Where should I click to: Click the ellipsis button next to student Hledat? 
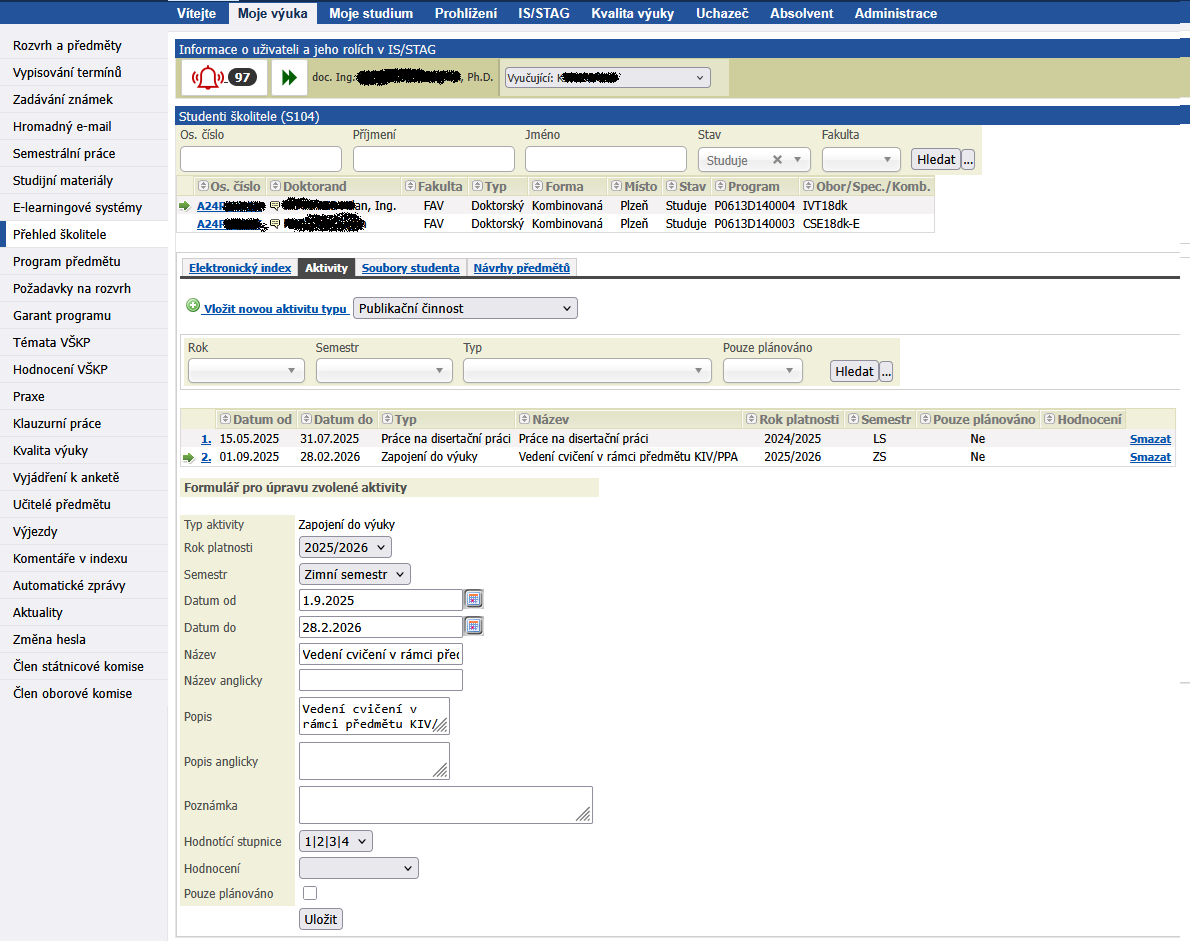pos(968,159)
